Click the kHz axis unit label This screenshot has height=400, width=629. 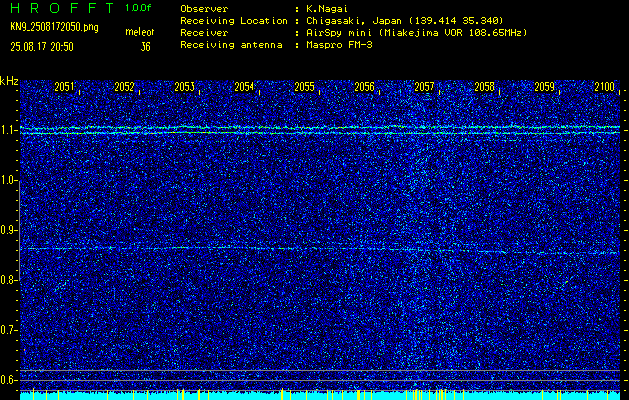pos(9,81)
